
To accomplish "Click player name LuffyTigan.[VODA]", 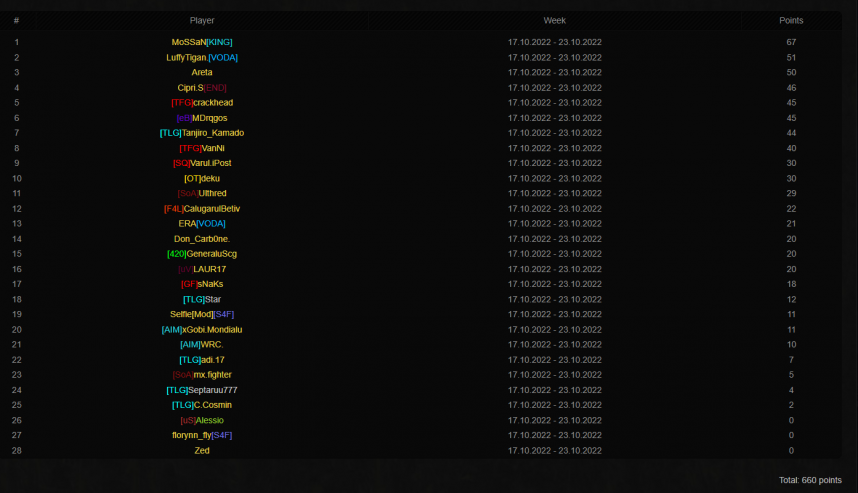I will (202, 57).
